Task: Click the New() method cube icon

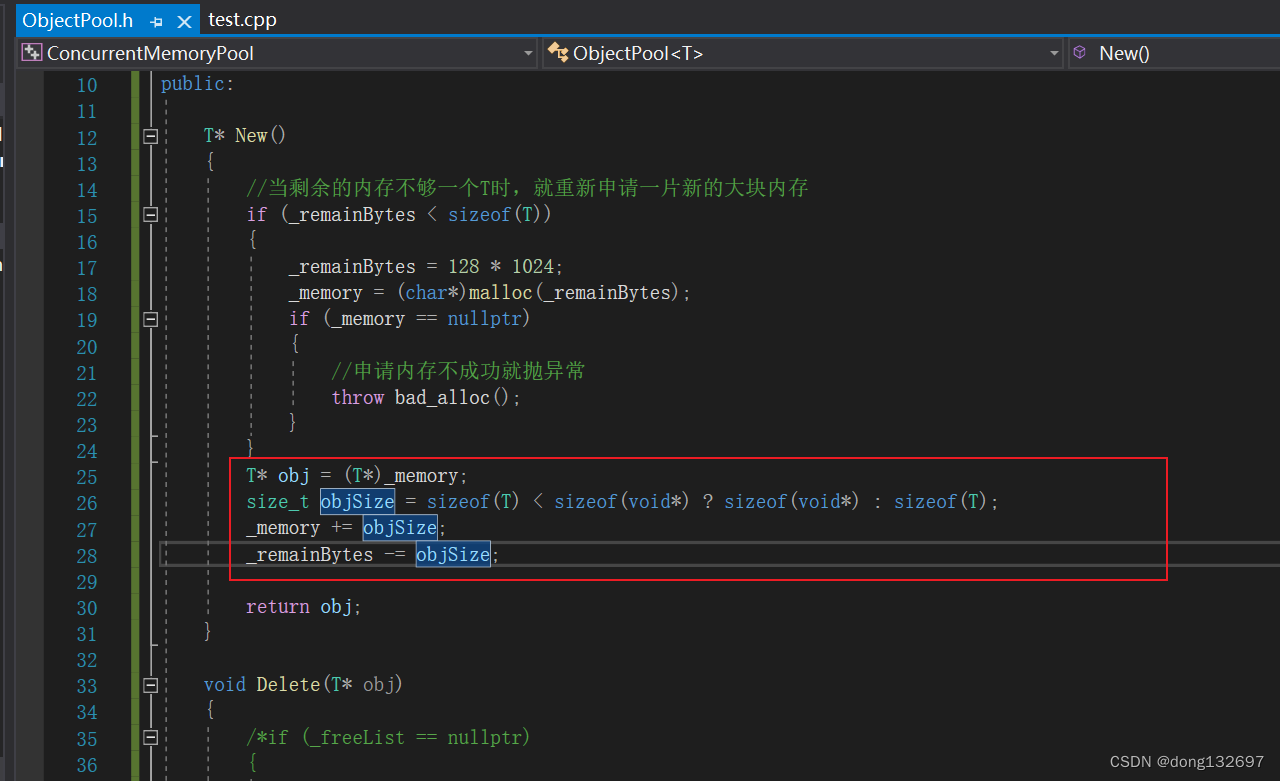Action: point(1080,53)
